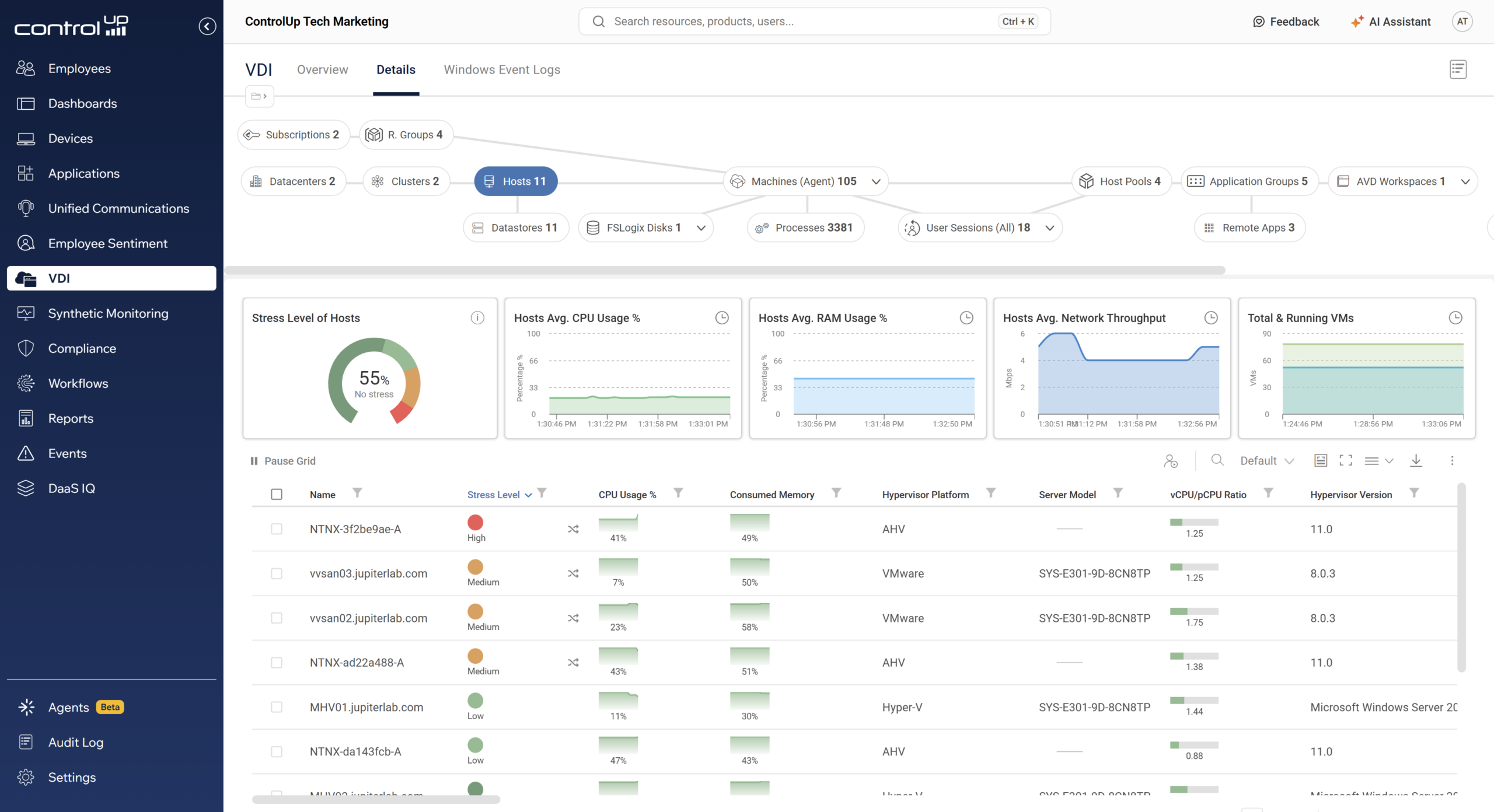Image resolution: width=1494 pixels, height=812 pixels.
Task: Check the MHV01.jupiterlab.com row checkbox
Action: pyautogui.click(x=277, y=707)
